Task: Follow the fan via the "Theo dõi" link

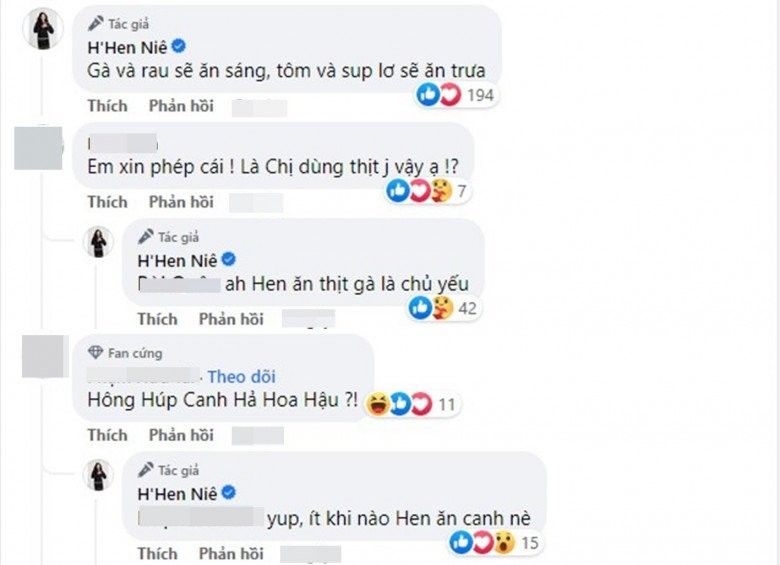Action: coord(241,377)
